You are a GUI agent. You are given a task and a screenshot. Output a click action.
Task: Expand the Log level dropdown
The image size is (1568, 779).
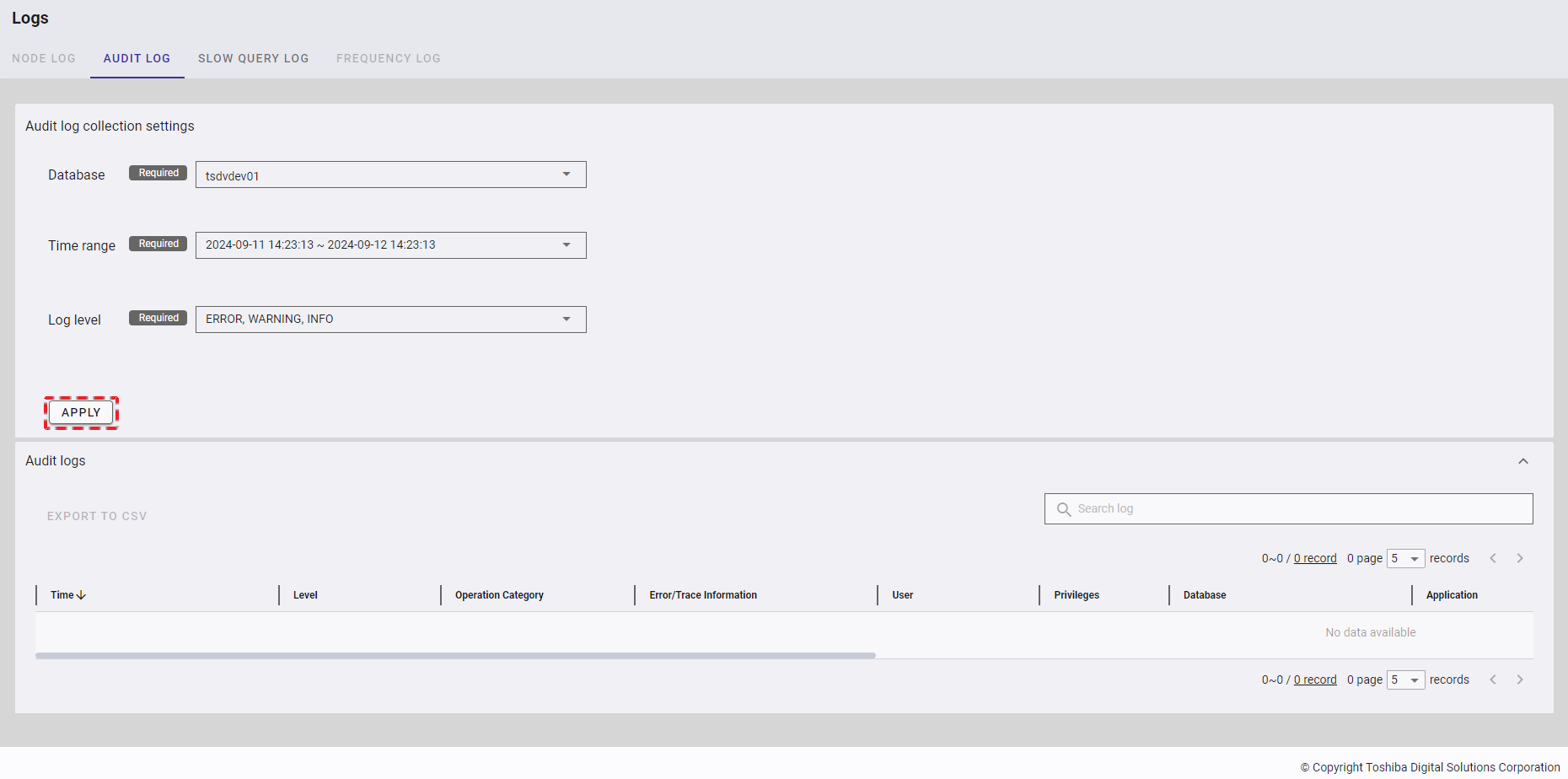click(390, 320)
